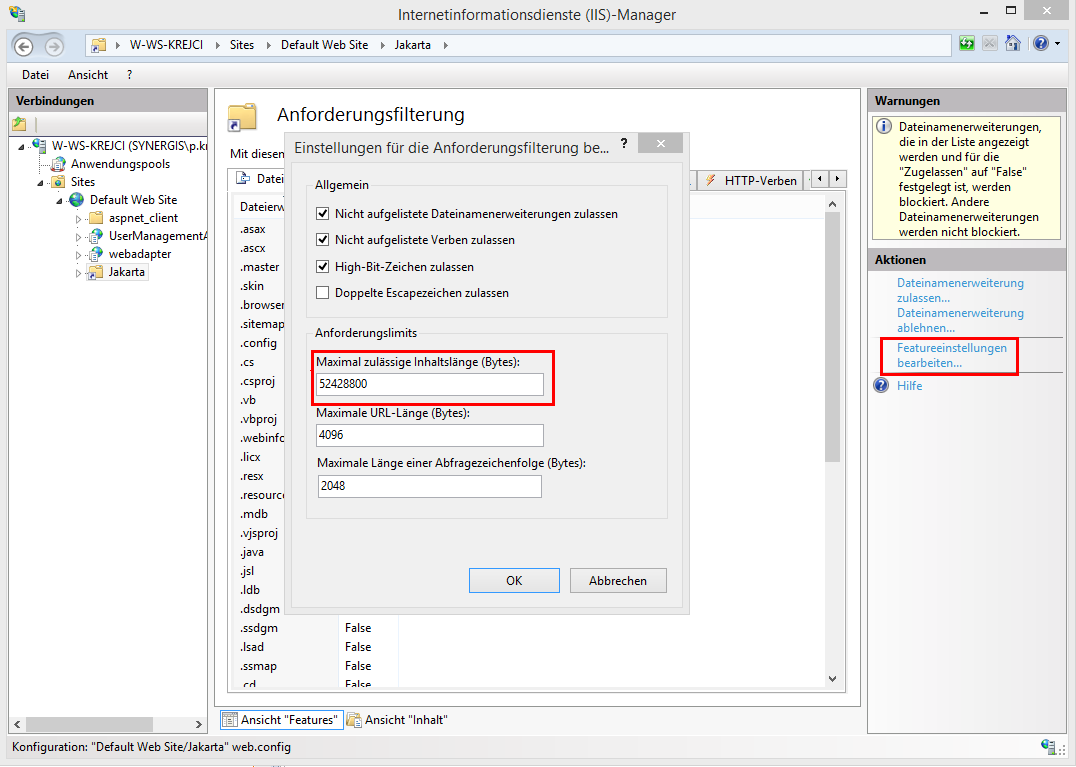Screen dimensions: 1076x767
Task: Open the ? help menu
Action: [x=129, y=75]
